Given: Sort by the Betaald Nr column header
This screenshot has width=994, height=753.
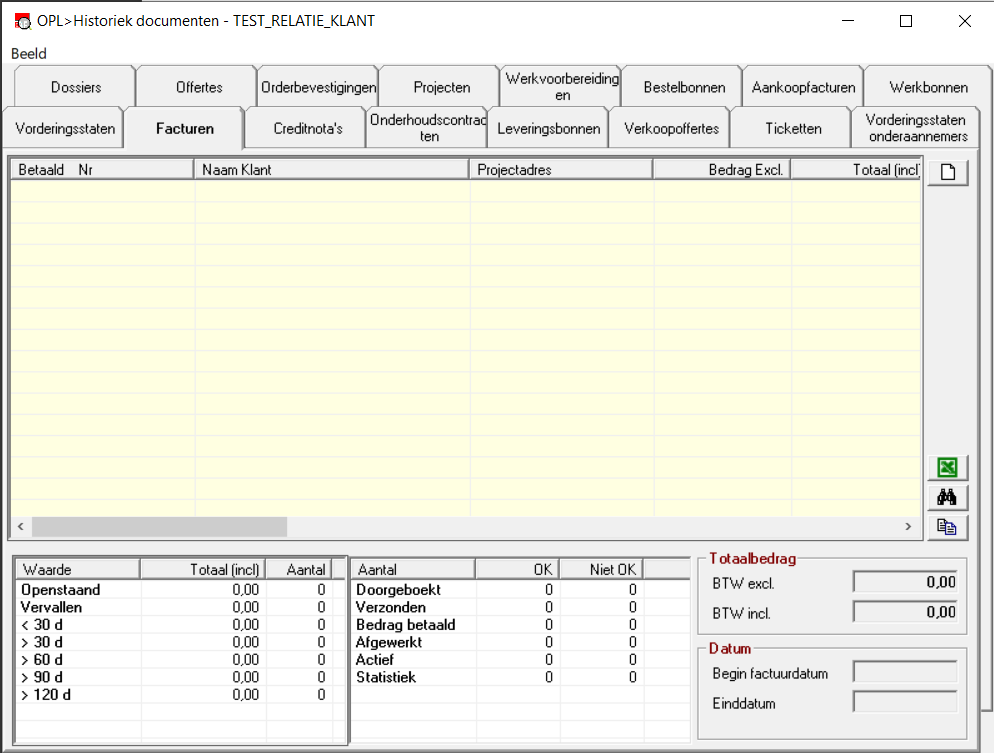Looking at the screenshot, I should click(102, 170).
